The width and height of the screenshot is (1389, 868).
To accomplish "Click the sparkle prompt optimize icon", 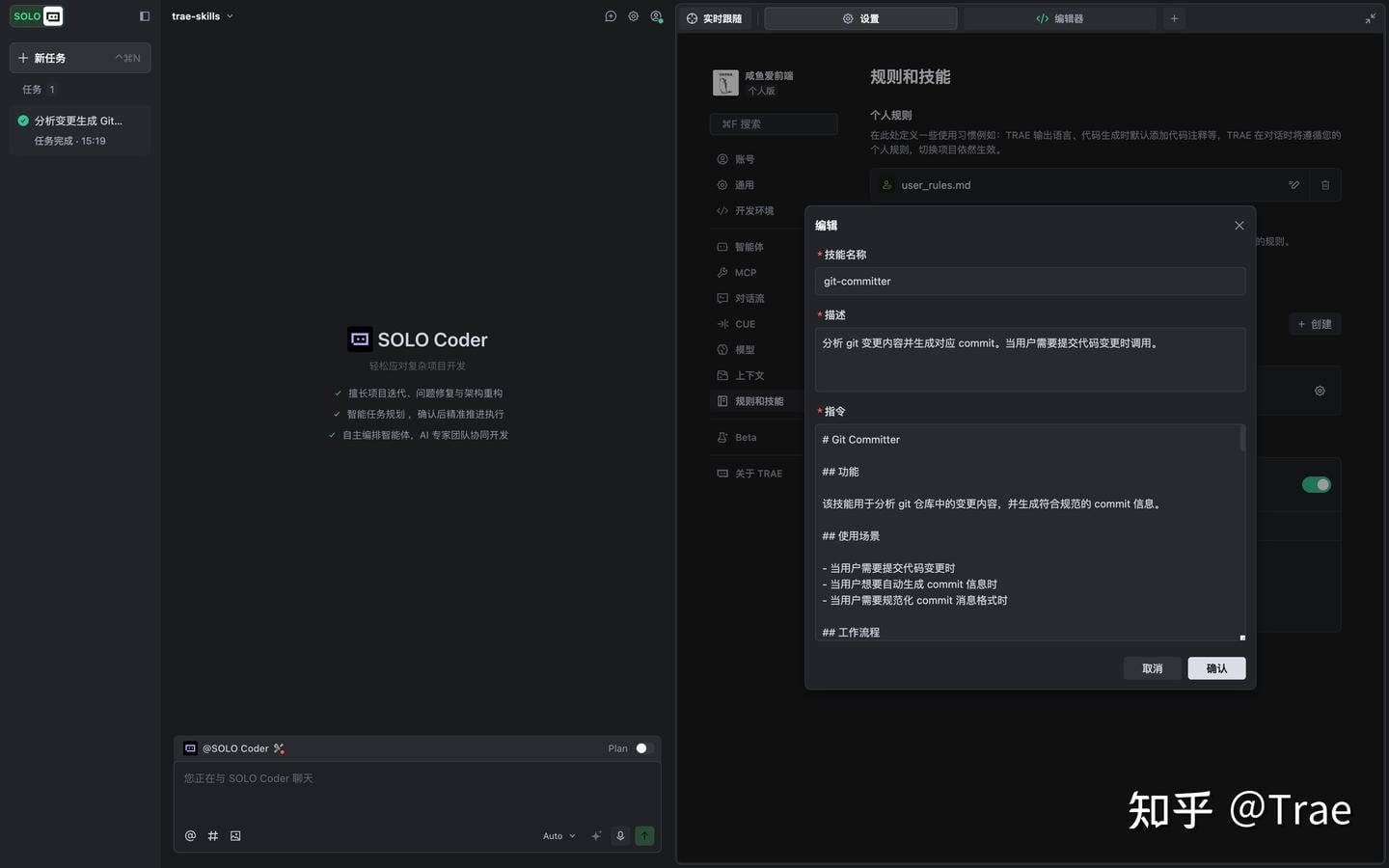I will coord(596,836).
